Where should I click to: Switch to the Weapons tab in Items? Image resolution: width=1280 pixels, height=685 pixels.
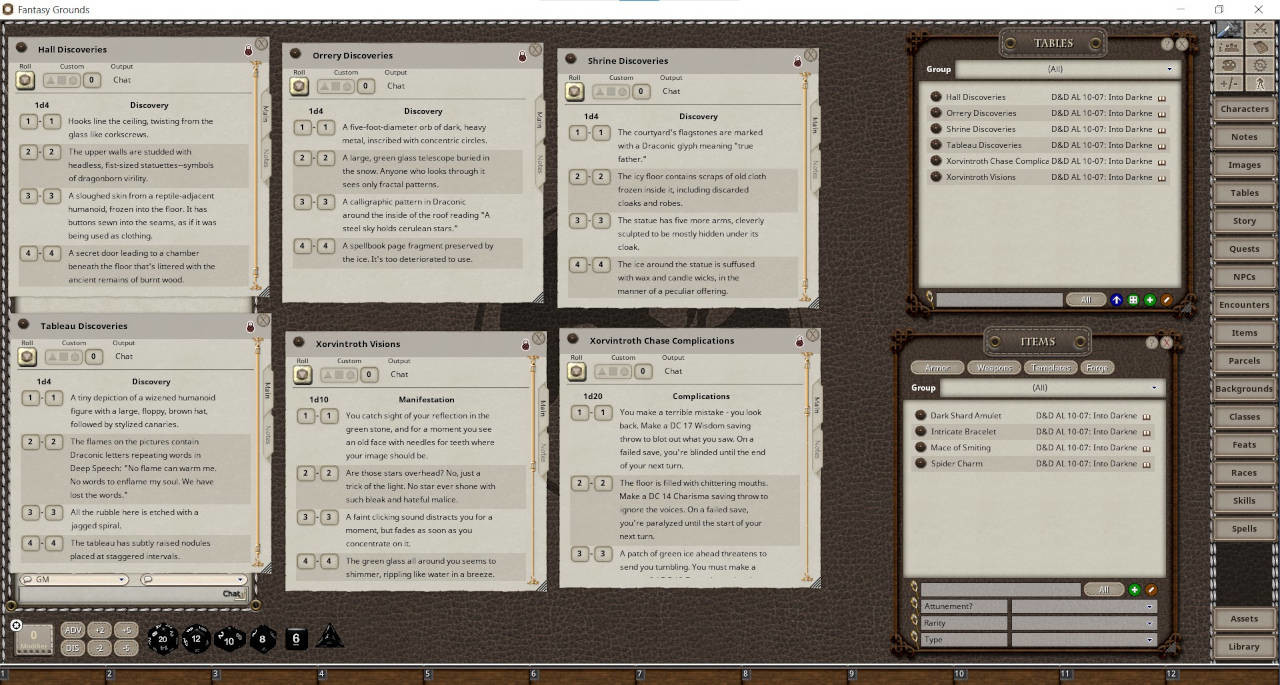[993, 367]
